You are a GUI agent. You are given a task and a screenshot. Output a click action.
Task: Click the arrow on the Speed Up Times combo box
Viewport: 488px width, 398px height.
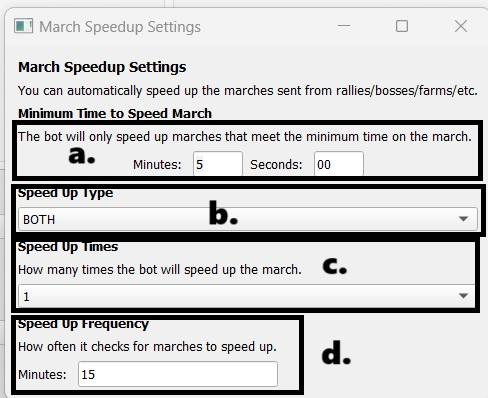click(463, 296)
